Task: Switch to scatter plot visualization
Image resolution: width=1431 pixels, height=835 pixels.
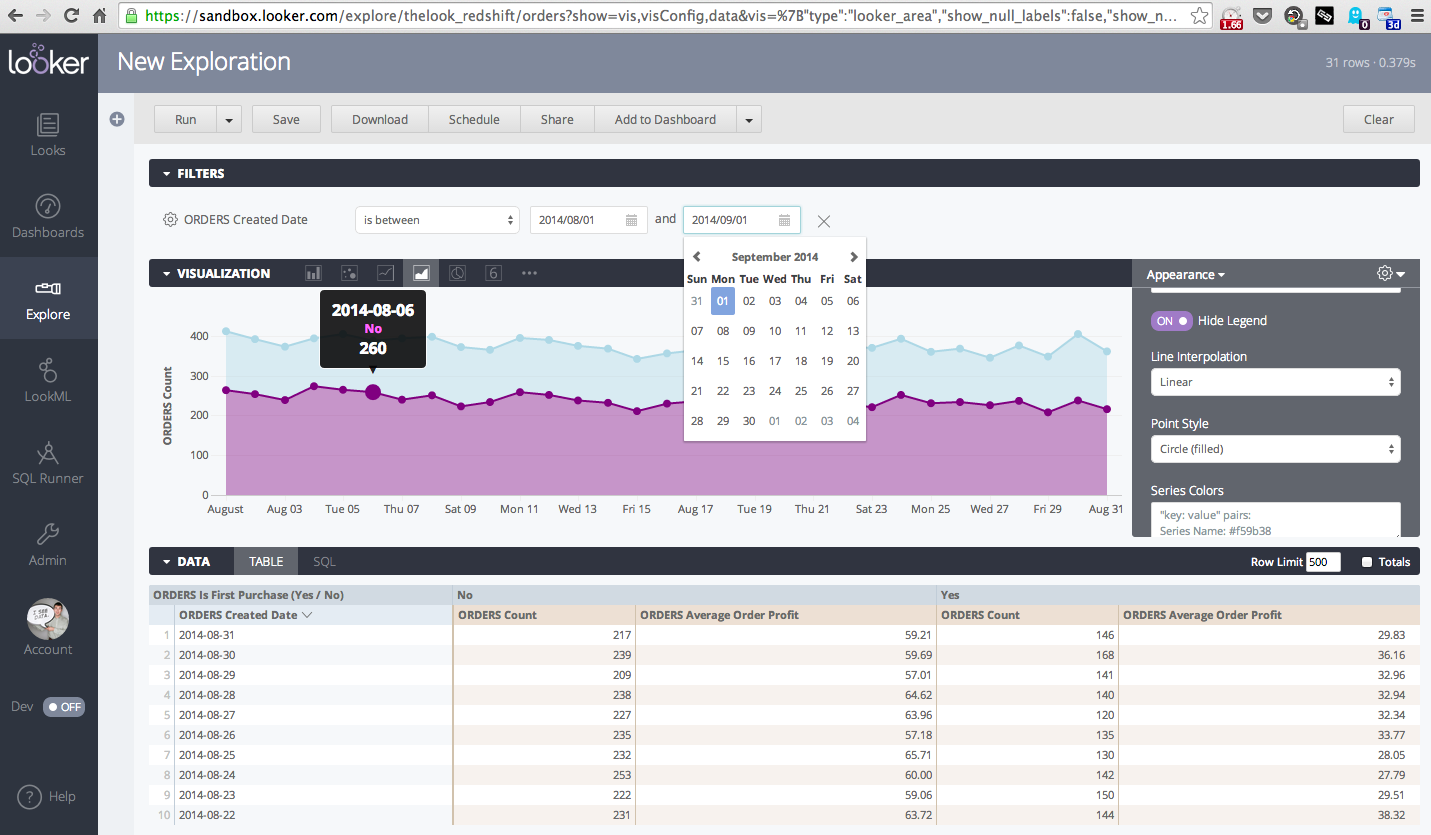Action: (349, 273)
